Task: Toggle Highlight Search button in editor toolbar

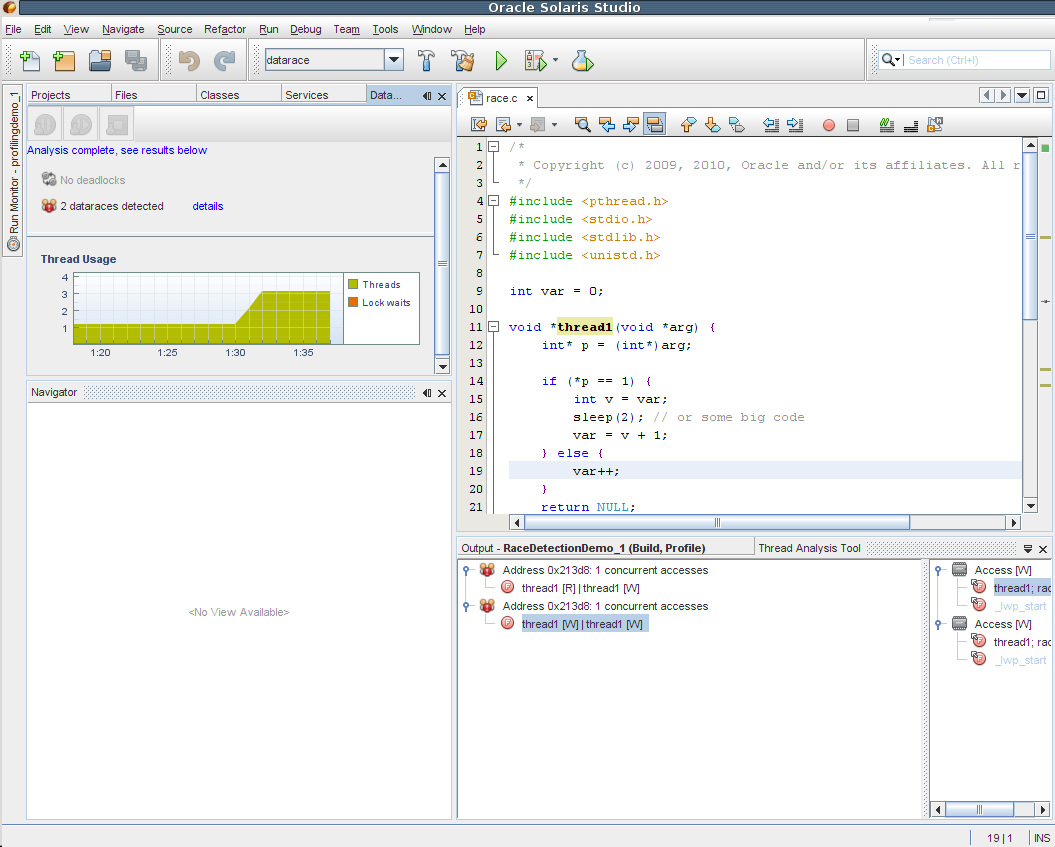Action: click(655, 125)
